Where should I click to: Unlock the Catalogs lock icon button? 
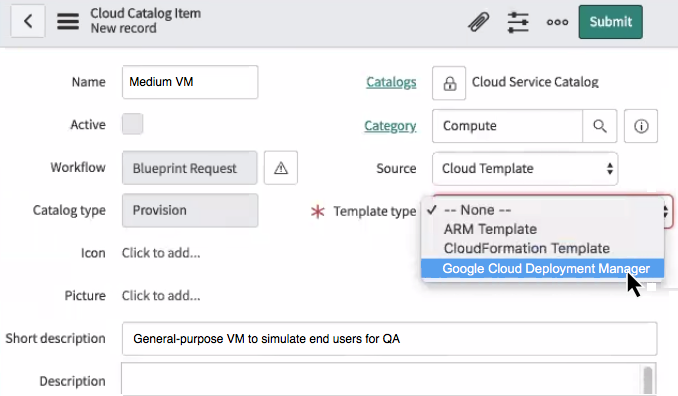pyautogui.click(x=449, y=83)
